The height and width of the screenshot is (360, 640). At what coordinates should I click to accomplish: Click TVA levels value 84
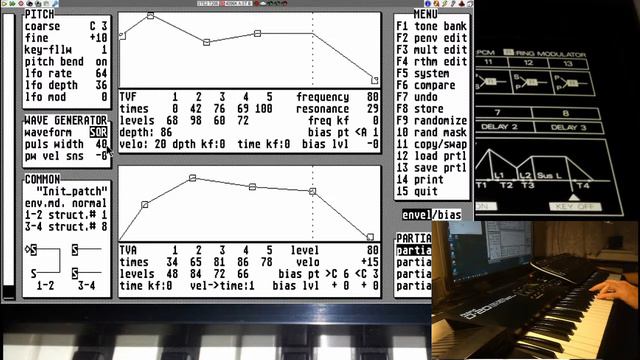pos(196,274)
